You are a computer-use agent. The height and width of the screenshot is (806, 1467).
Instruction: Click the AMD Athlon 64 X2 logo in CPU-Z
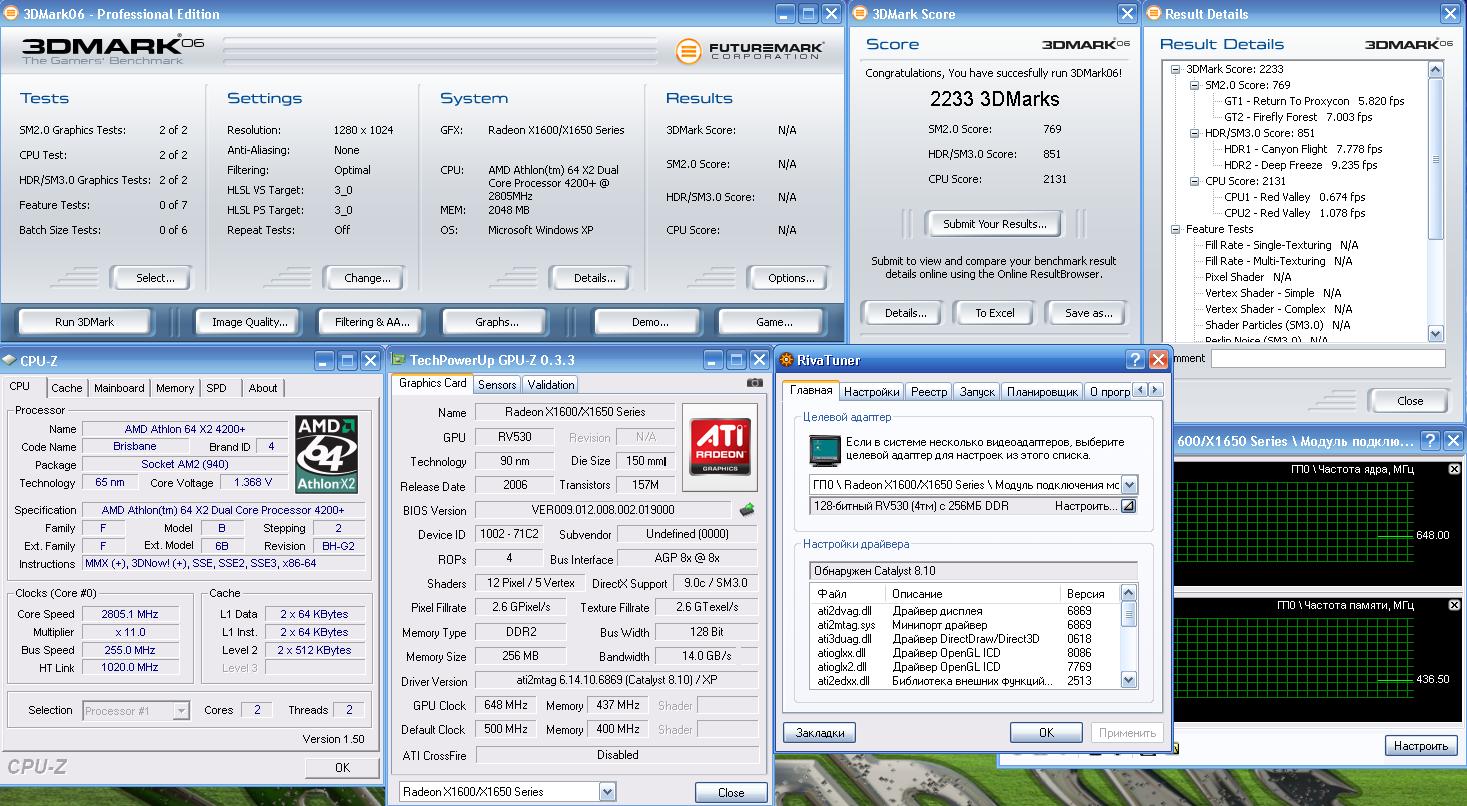tap(327, 455)
